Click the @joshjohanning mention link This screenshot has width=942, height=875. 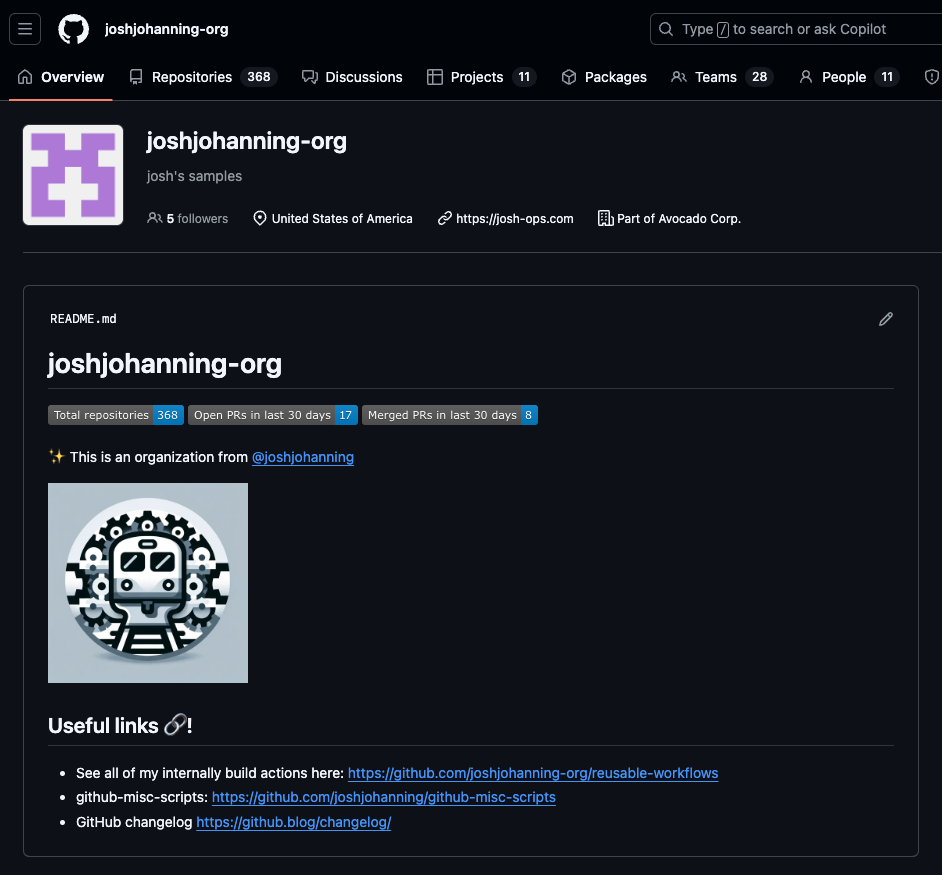point(303,457)
